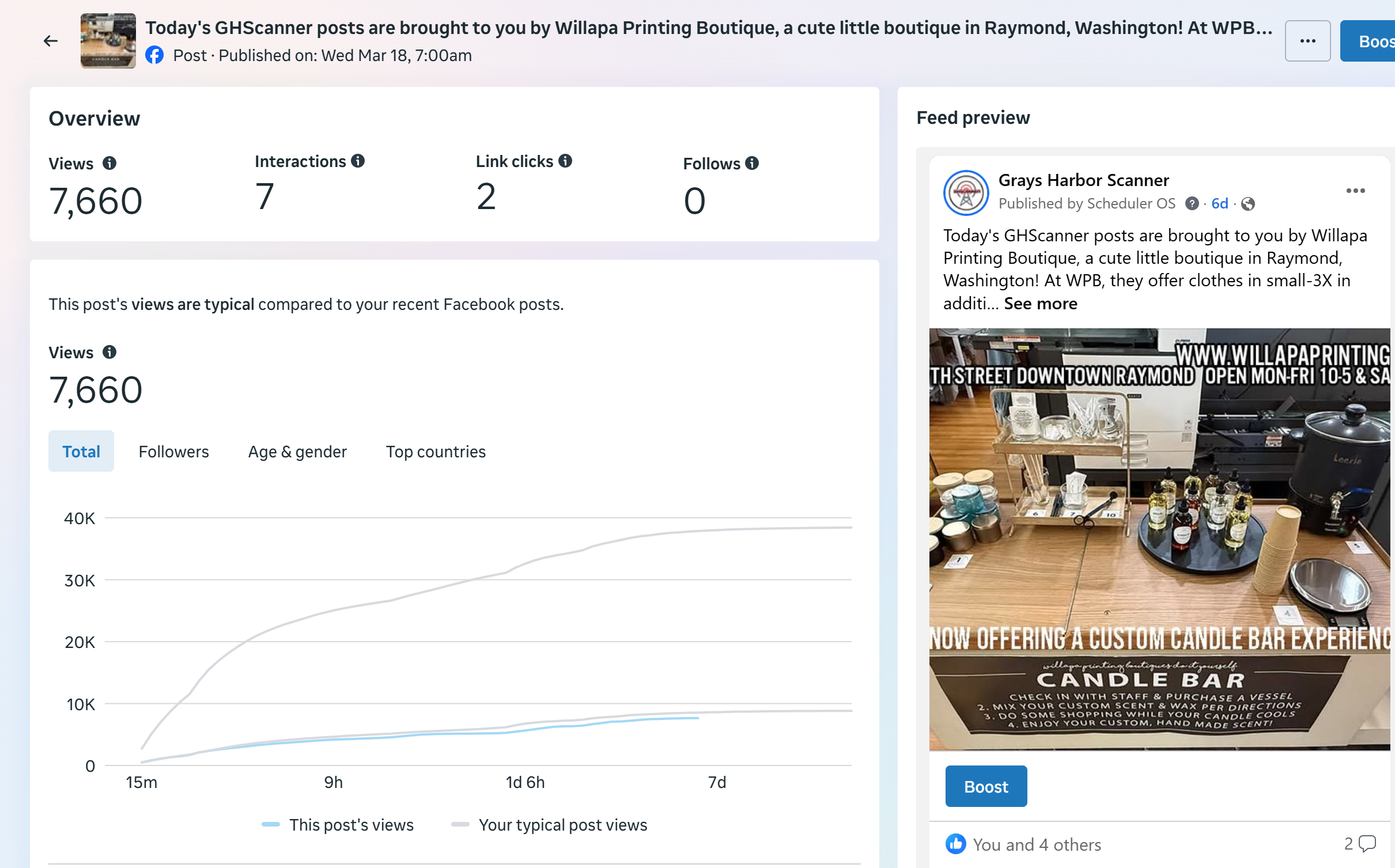Open the three-dot menu in header
1395x868 pixels.
pyautogui.click(x=1307, y=41)
